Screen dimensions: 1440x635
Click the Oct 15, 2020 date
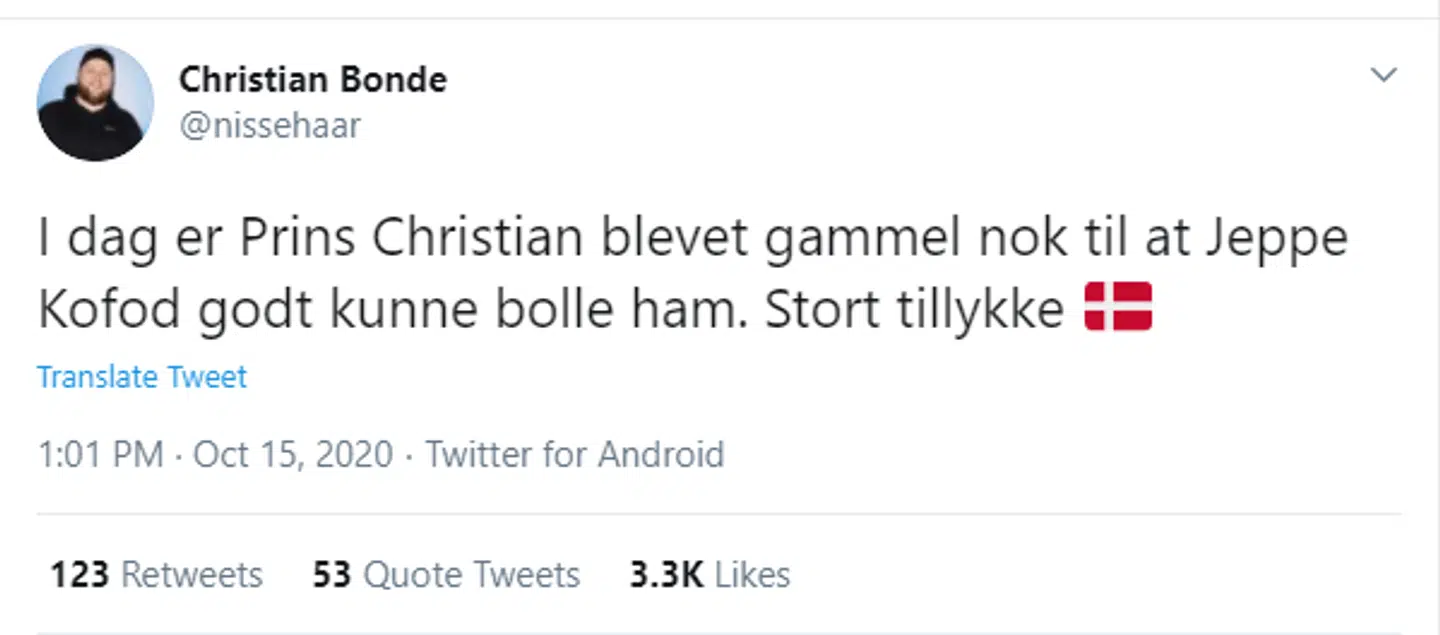(293, 454)
